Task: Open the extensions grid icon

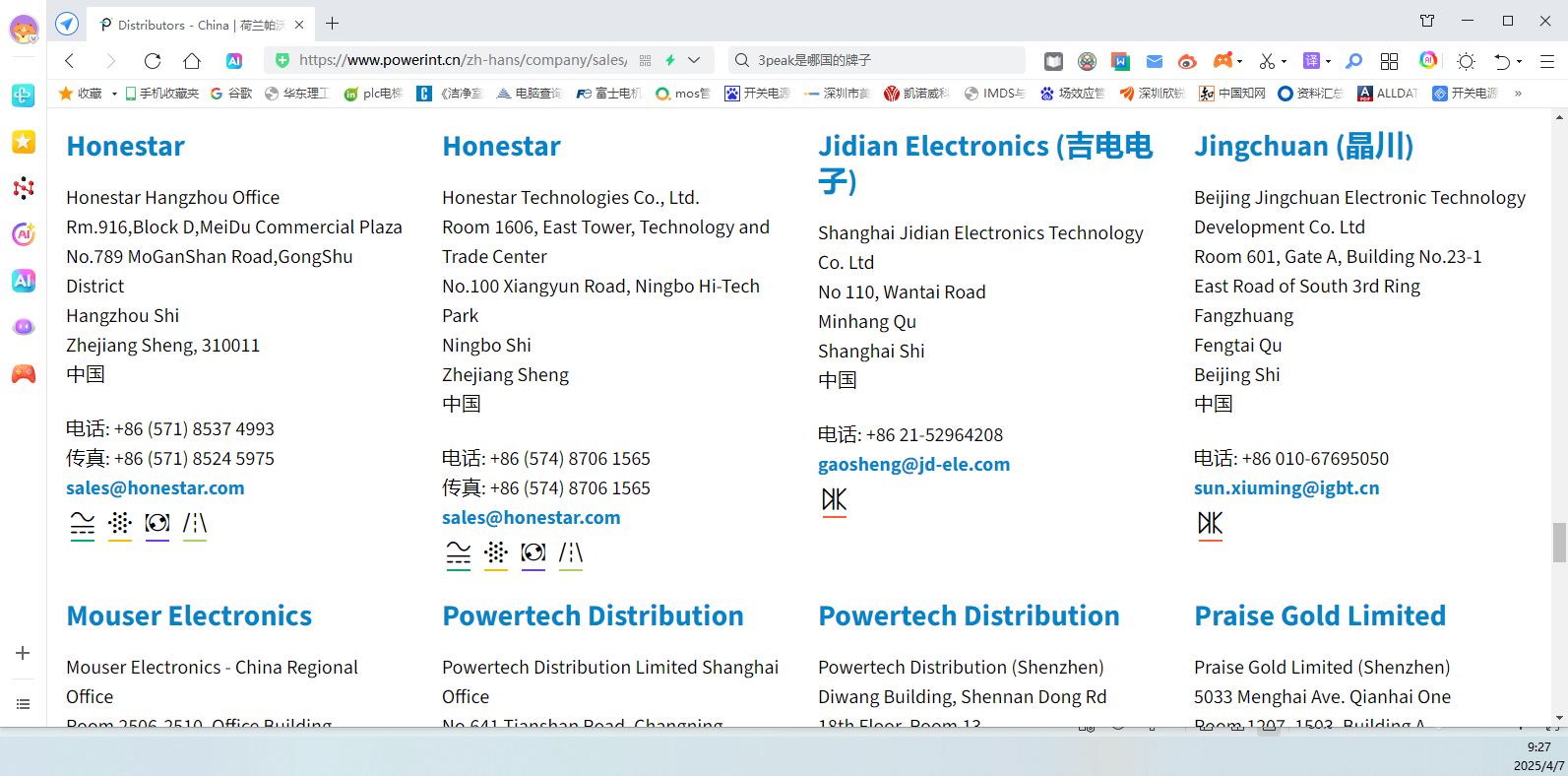Action: tap(1389, 61)
